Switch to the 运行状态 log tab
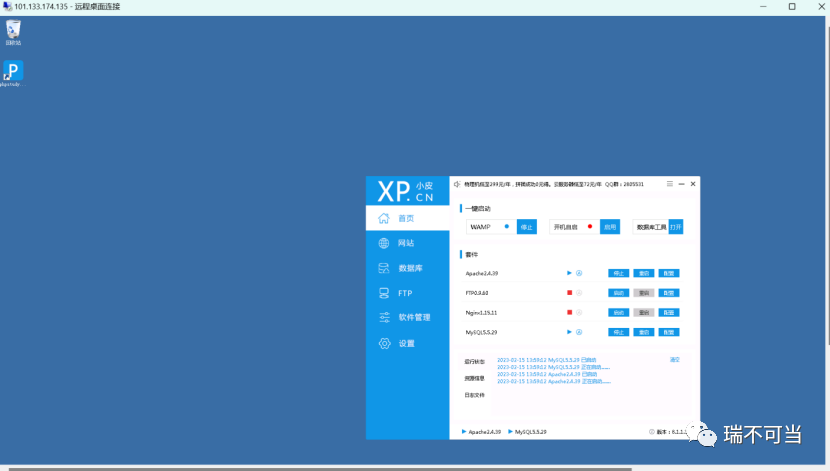 coord(474,361)
